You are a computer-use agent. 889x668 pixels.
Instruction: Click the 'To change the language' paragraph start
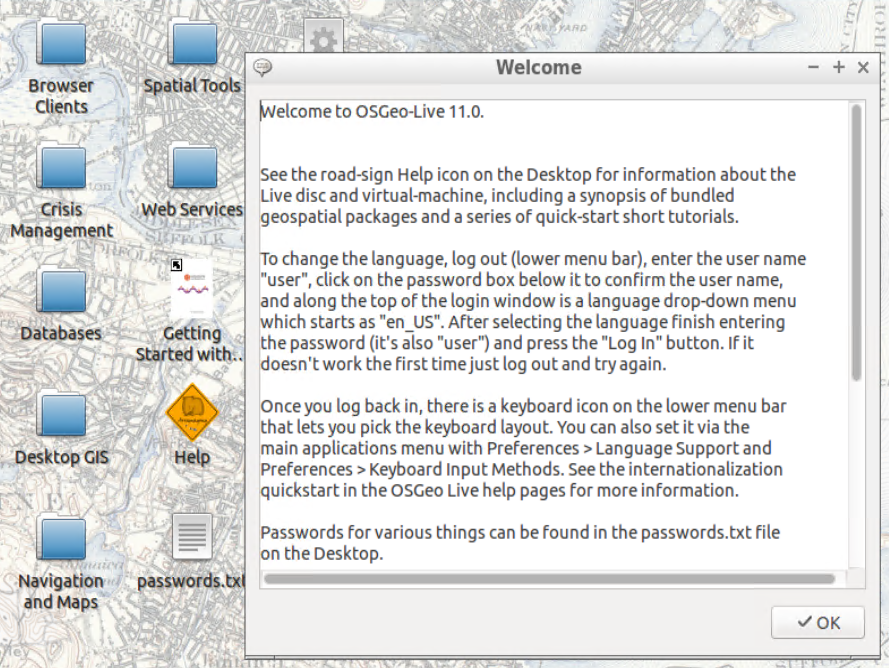[353, 259]
